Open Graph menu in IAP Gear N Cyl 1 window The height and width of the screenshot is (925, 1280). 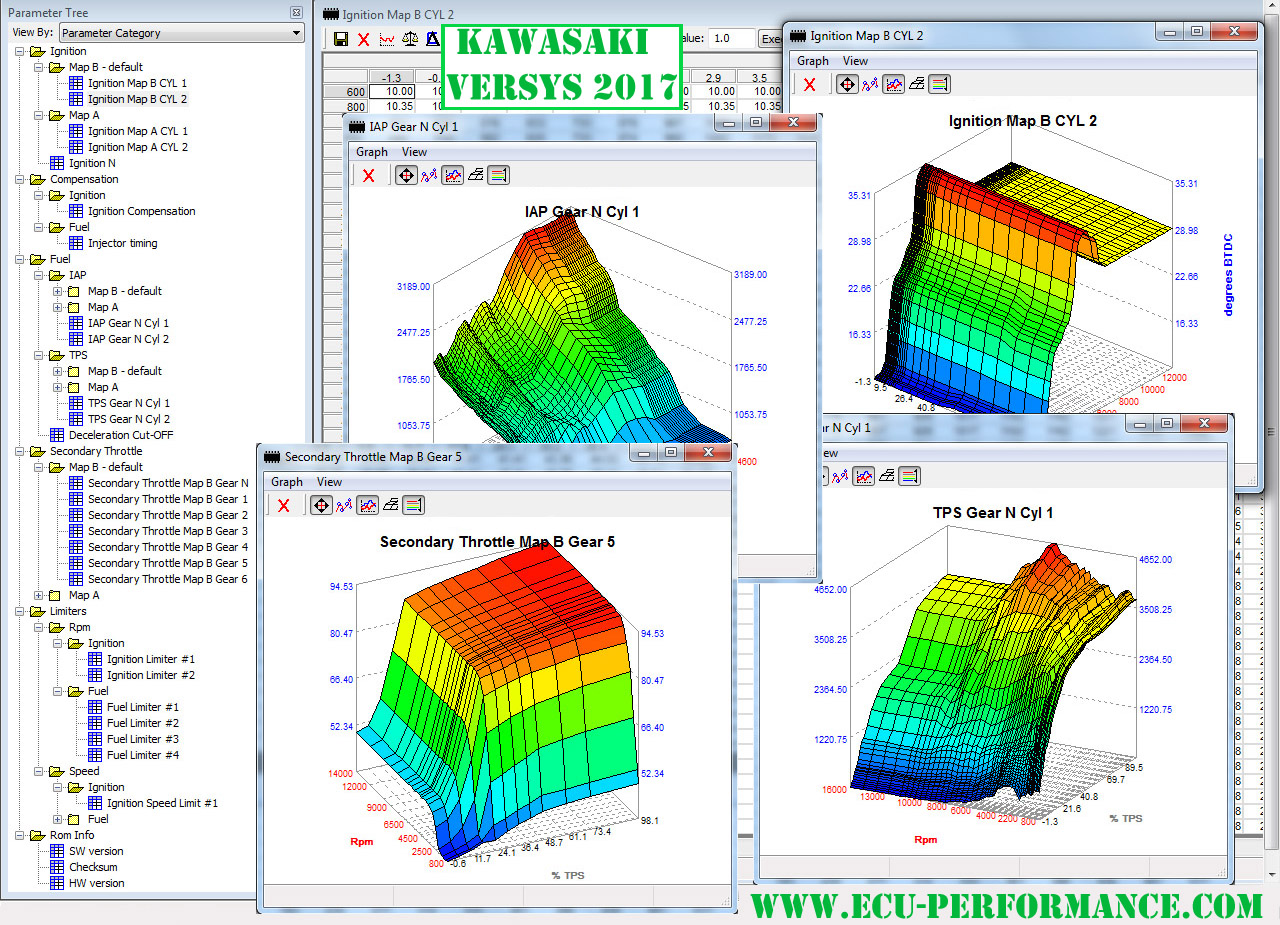point(372,152)
